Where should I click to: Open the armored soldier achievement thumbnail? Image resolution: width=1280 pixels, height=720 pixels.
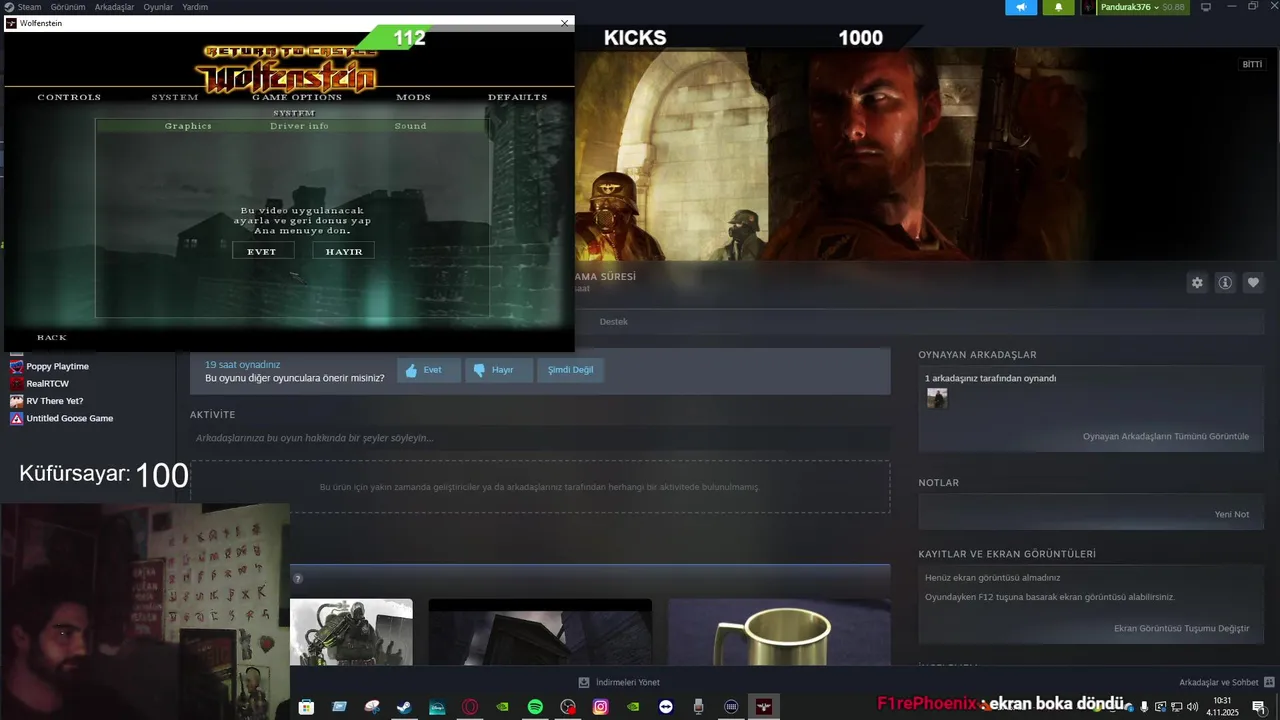tap(351, 632)
